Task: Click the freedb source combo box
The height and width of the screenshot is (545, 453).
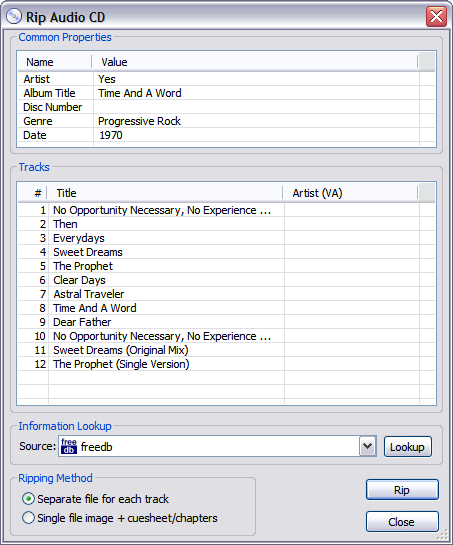Action: (217, 446)
